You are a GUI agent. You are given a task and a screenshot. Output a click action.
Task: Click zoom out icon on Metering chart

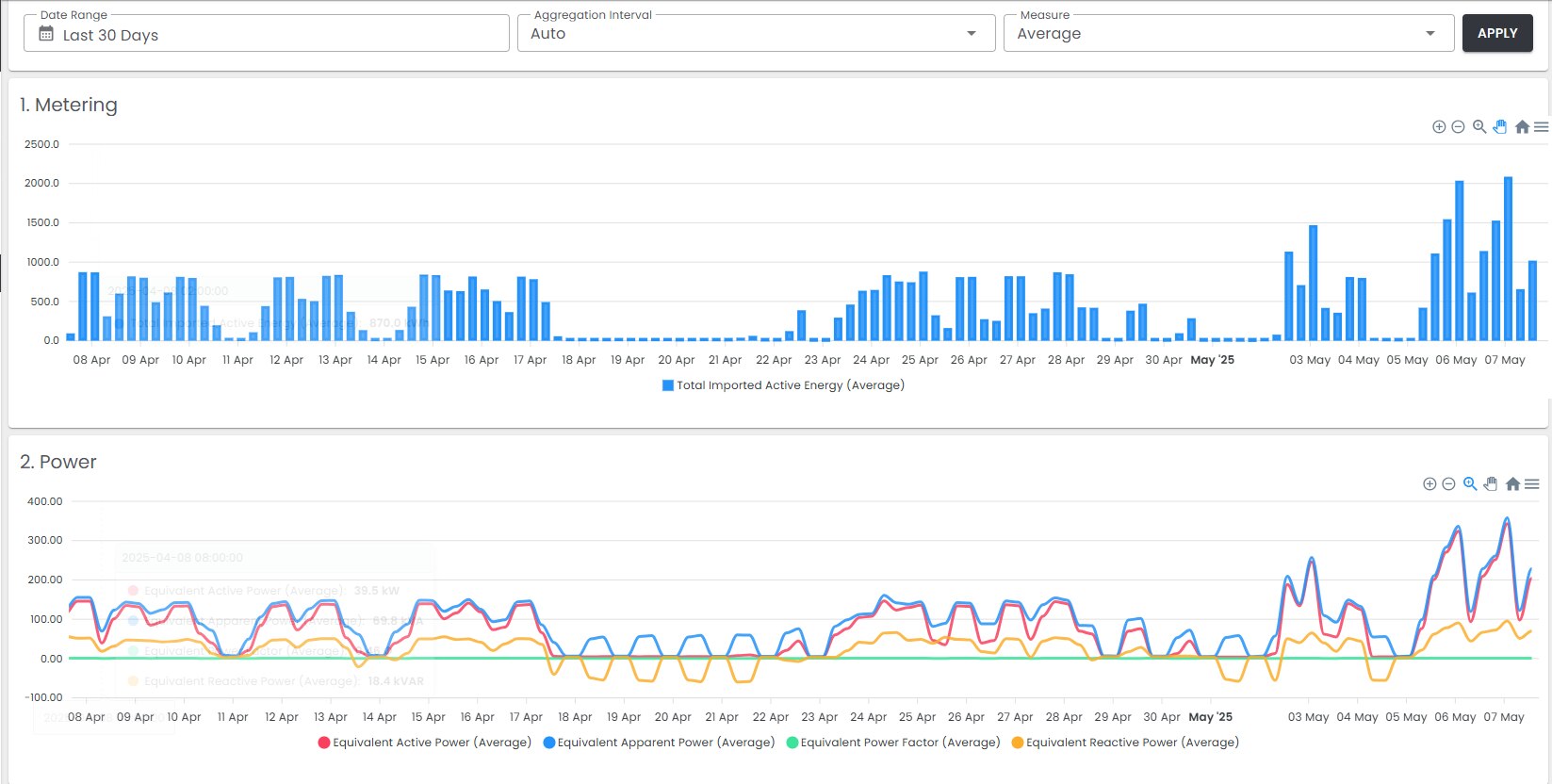(1458, 127)
